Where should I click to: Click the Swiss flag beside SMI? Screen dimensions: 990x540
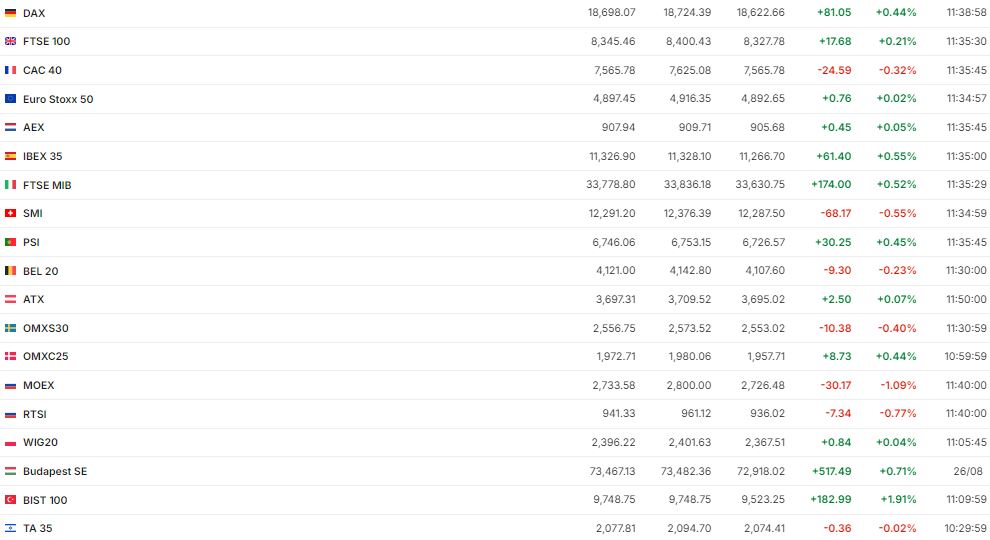pos(10,213)
